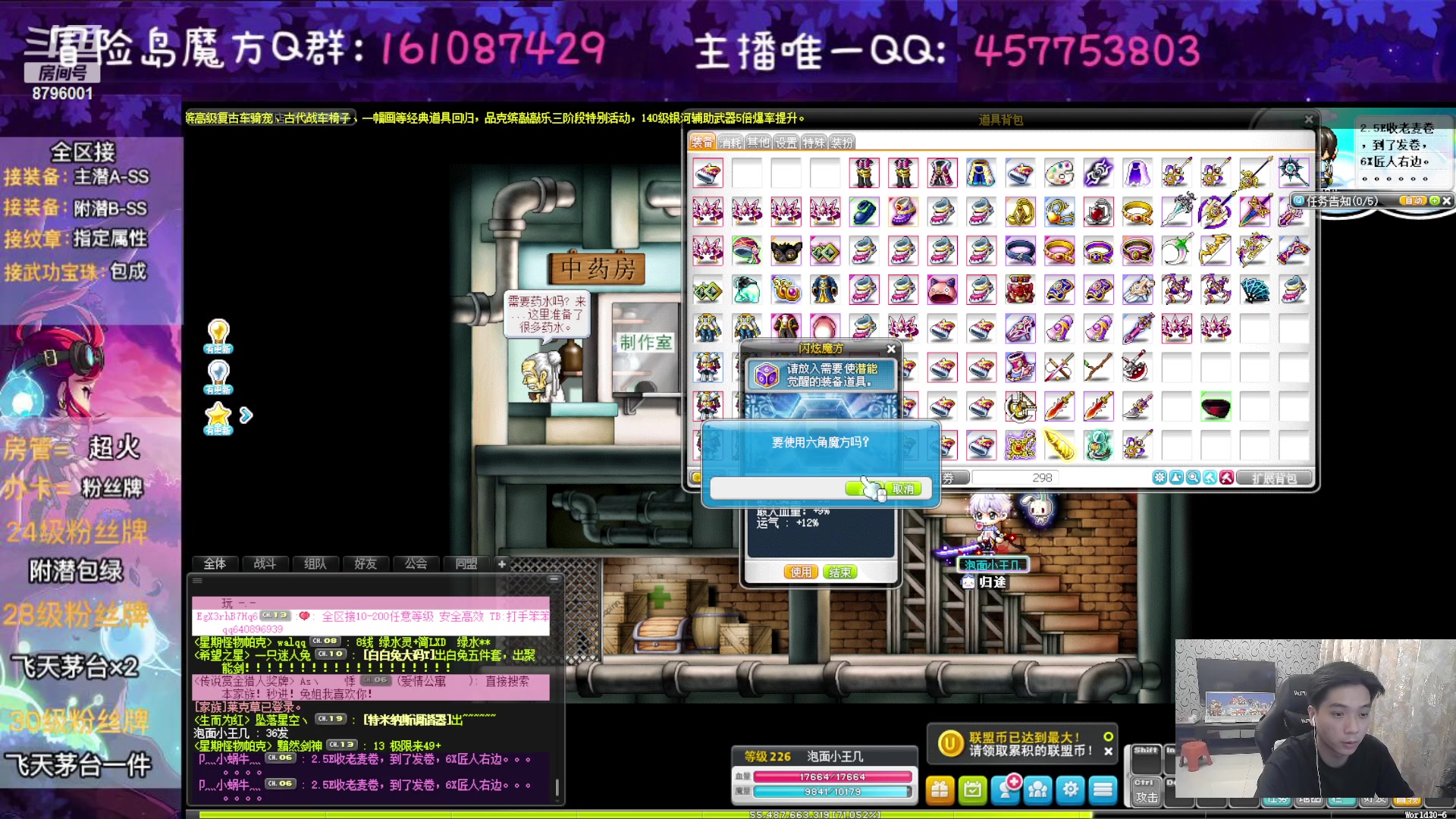Select the red bowl item in inventory
The height and width of the screenshot is (819, 1456).
tap(1216, 407)
